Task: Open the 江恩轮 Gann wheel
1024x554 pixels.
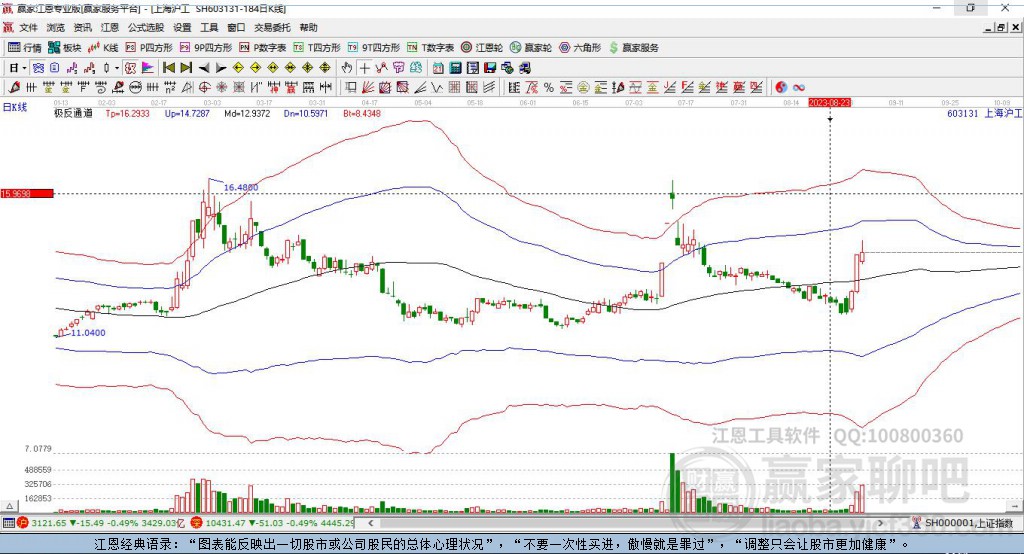Action: (x=482, y=48)
